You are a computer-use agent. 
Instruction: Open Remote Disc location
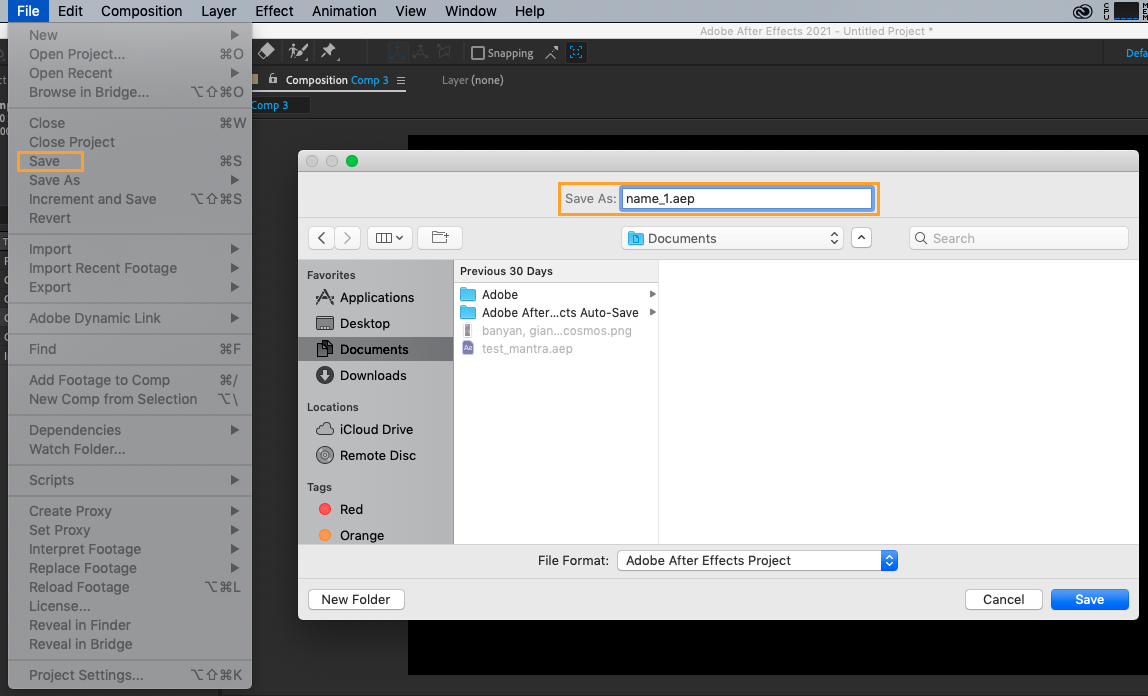pyautogui.click(x=376, y=455)
